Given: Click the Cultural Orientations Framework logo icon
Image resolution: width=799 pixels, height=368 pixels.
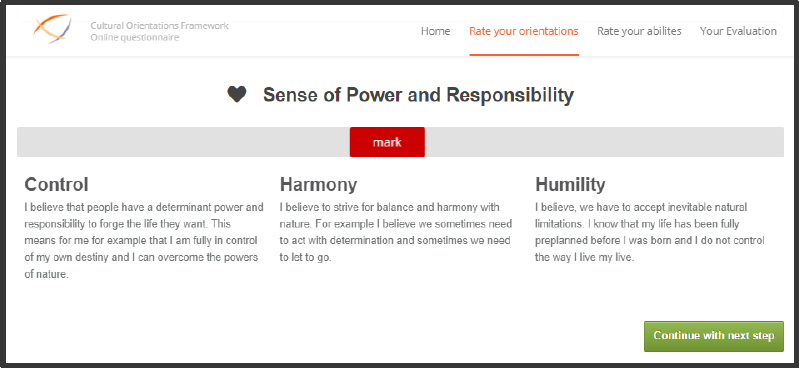Looking at the screenshot, I should (52, 29).
